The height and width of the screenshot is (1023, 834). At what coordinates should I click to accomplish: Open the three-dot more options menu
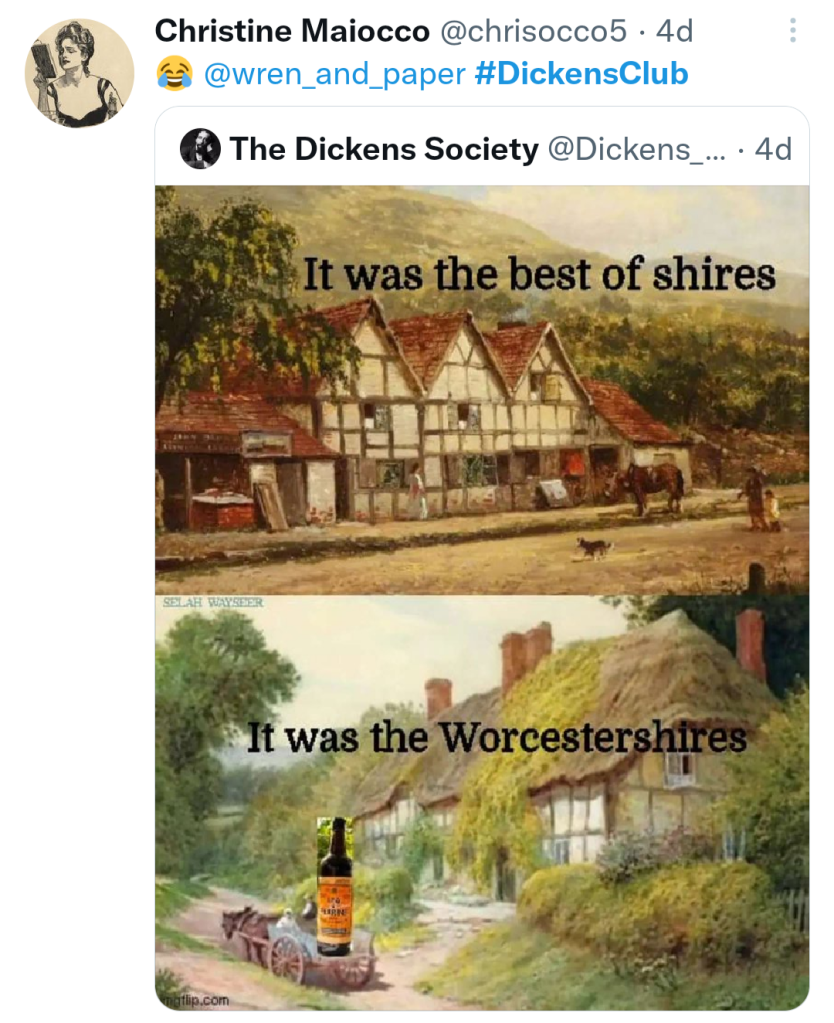click(792, 31)
